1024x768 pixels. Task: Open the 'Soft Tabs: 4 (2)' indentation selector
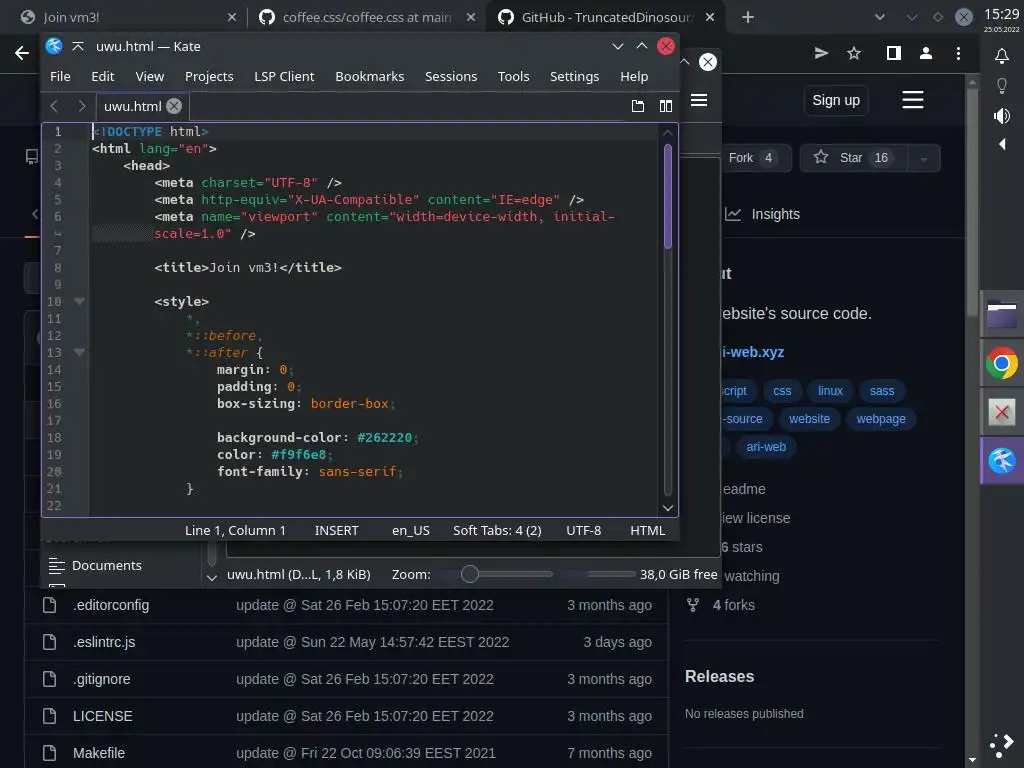click(497, 530)
